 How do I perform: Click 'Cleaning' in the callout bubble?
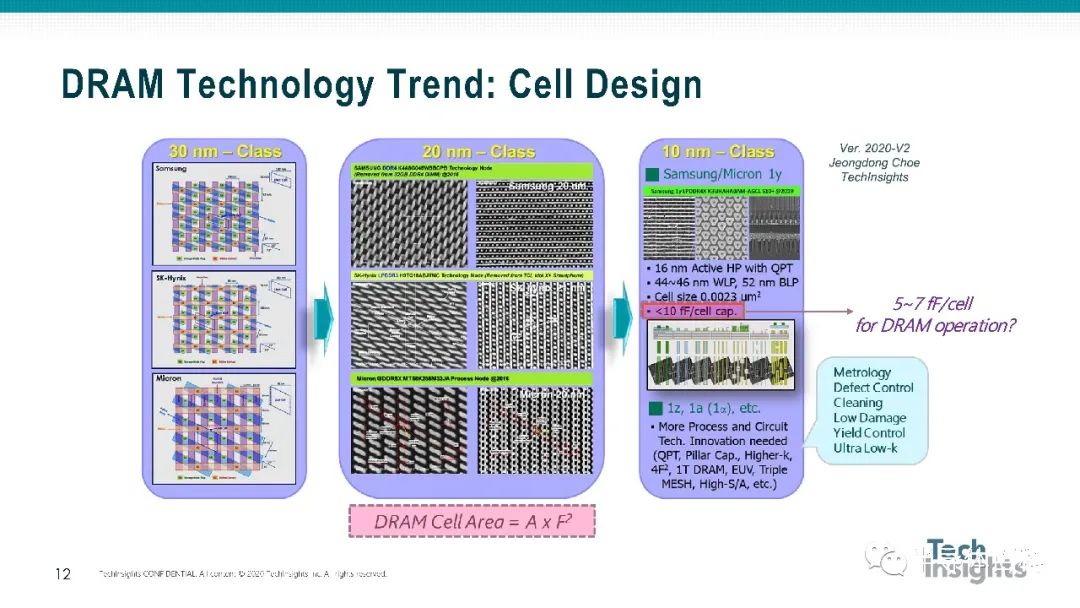[x=858, y=403]
